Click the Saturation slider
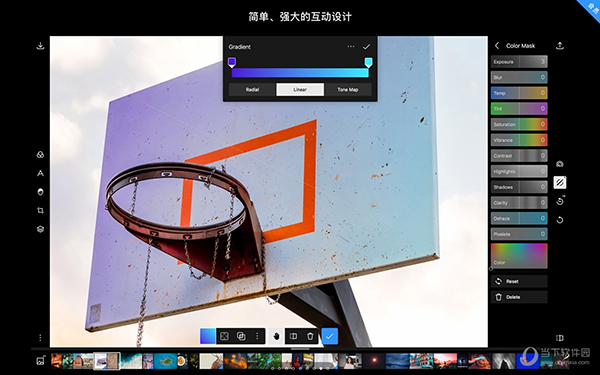 pyautogui.click(x=519, y=124)
